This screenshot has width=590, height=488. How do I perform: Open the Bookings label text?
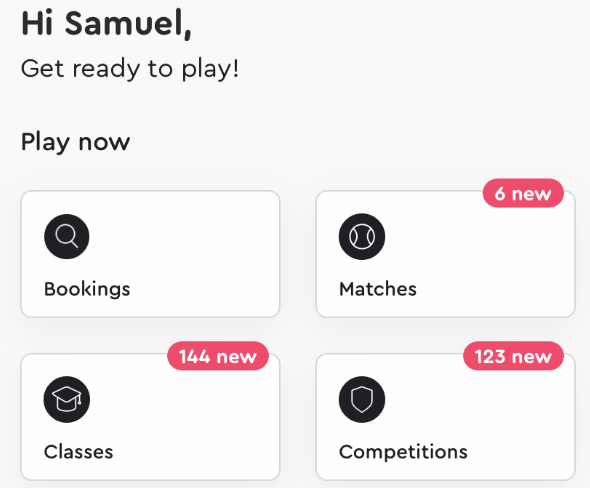[87, 289]
